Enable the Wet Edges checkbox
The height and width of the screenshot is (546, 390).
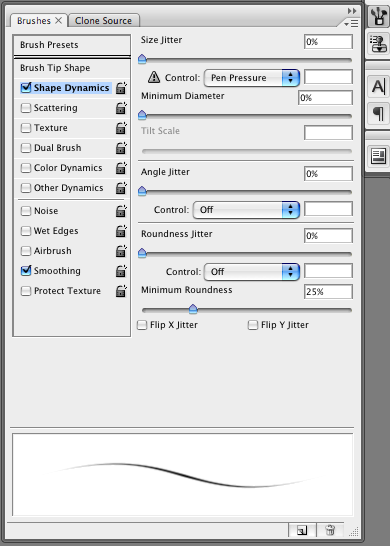[x=26, y=231]
